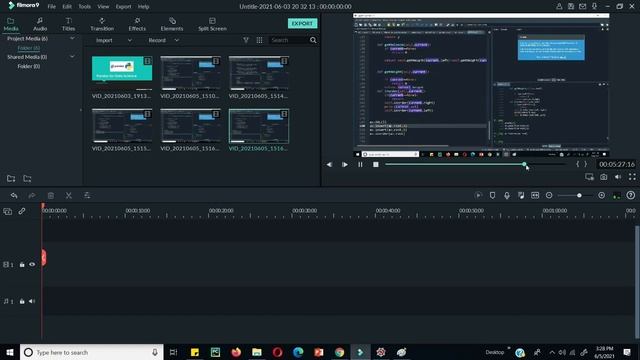640x360 pixels.
Task: Click the timeline delete trash icon
Action: 51,196
